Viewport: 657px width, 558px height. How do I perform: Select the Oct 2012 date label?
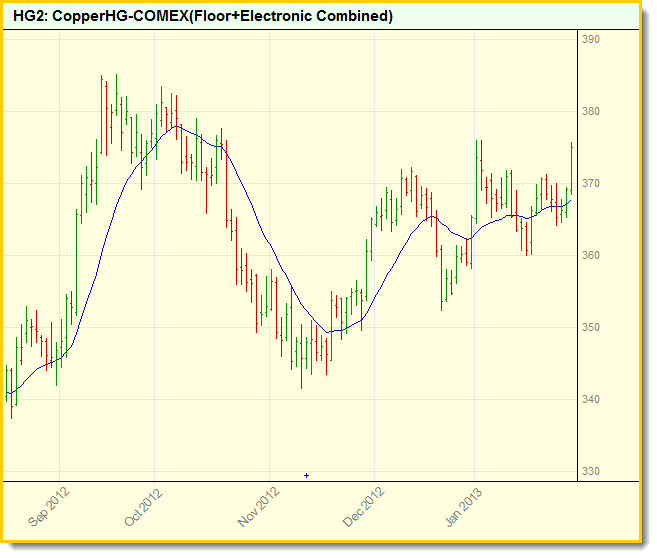[x=143, y=507]
